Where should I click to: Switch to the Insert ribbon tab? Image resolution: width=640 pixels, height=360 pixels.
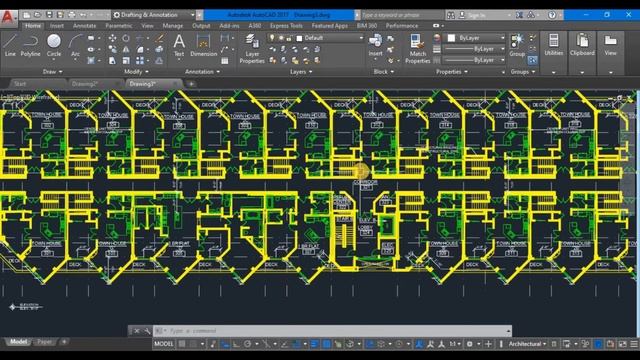pyautogui.click(x=56, y=26)
